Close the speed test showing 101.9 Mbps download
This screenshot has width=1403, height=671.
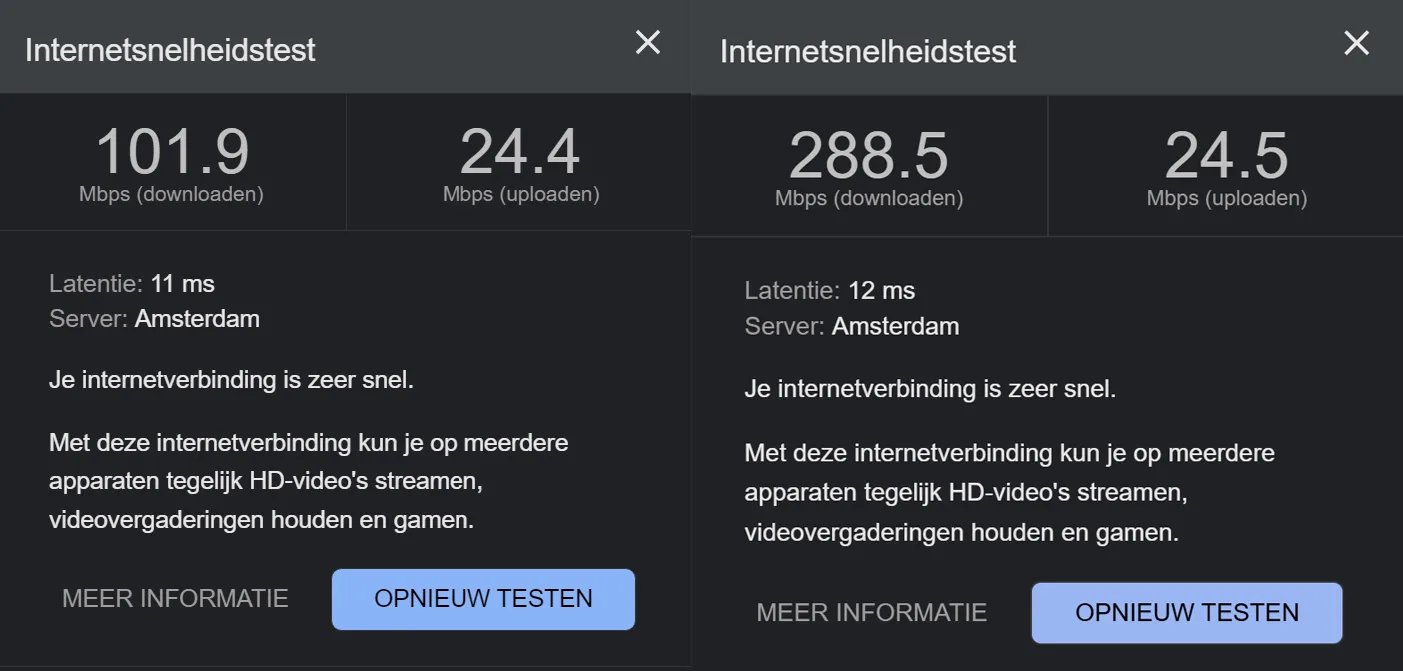(x=648, y=42)
